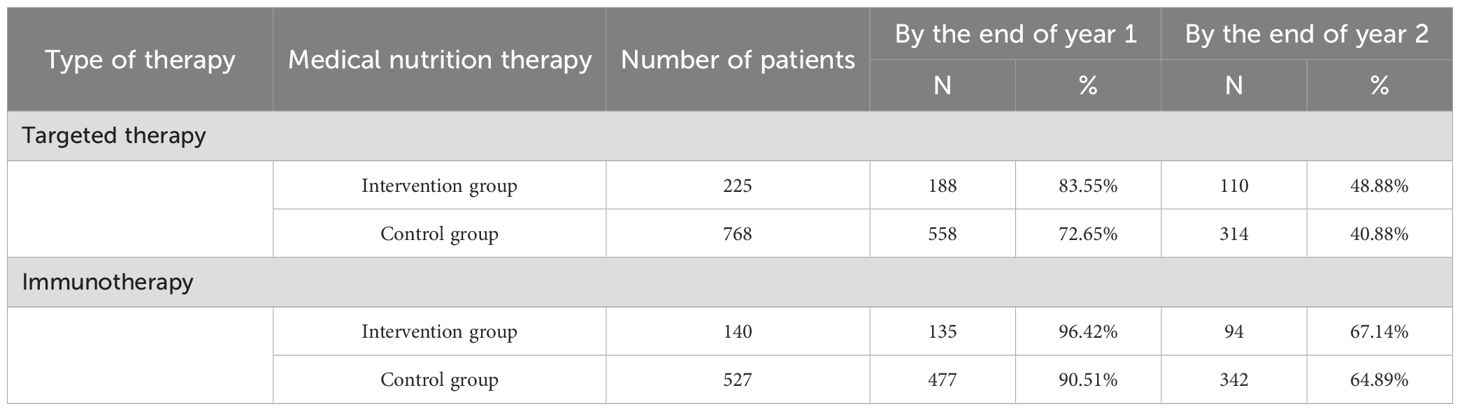Select Intervention group under Immunotherapy
This screenshot has width=1460, height=411.
coord(439,331)
